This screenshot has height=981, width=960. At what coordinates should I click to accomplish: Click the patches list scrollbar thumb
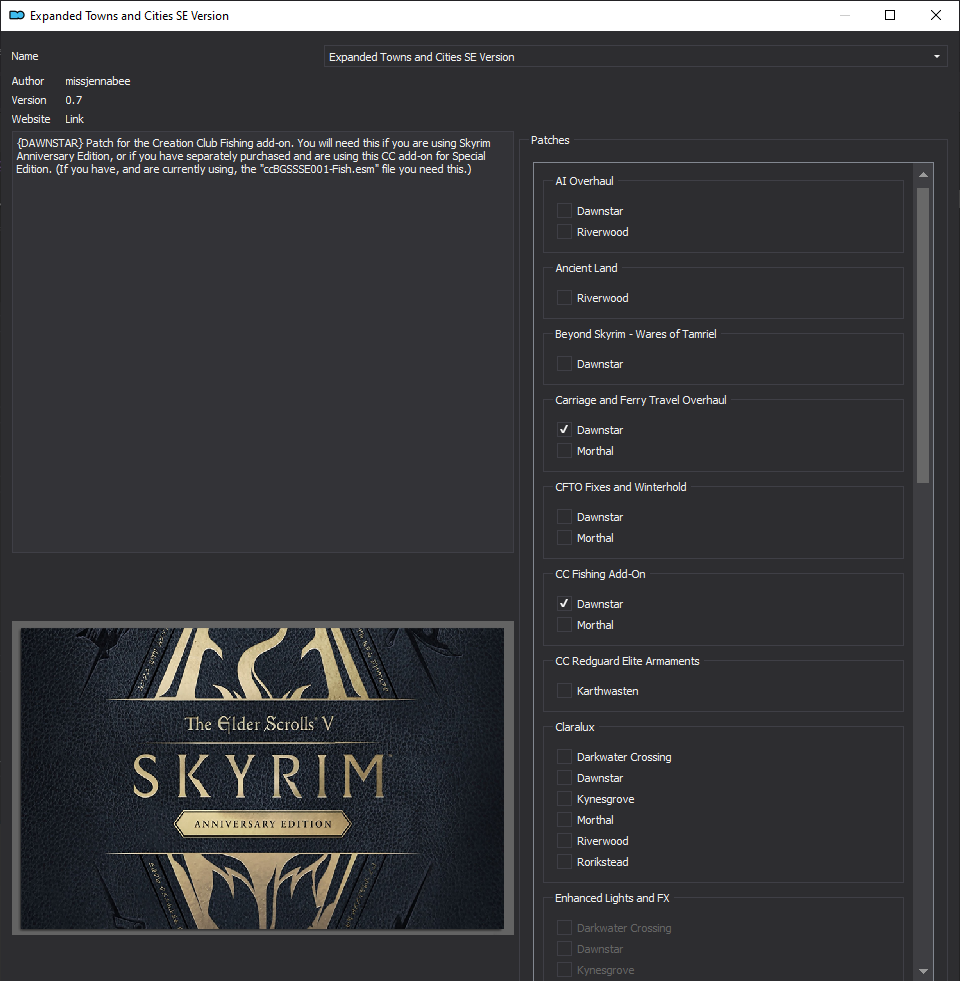tap(923, 335)
